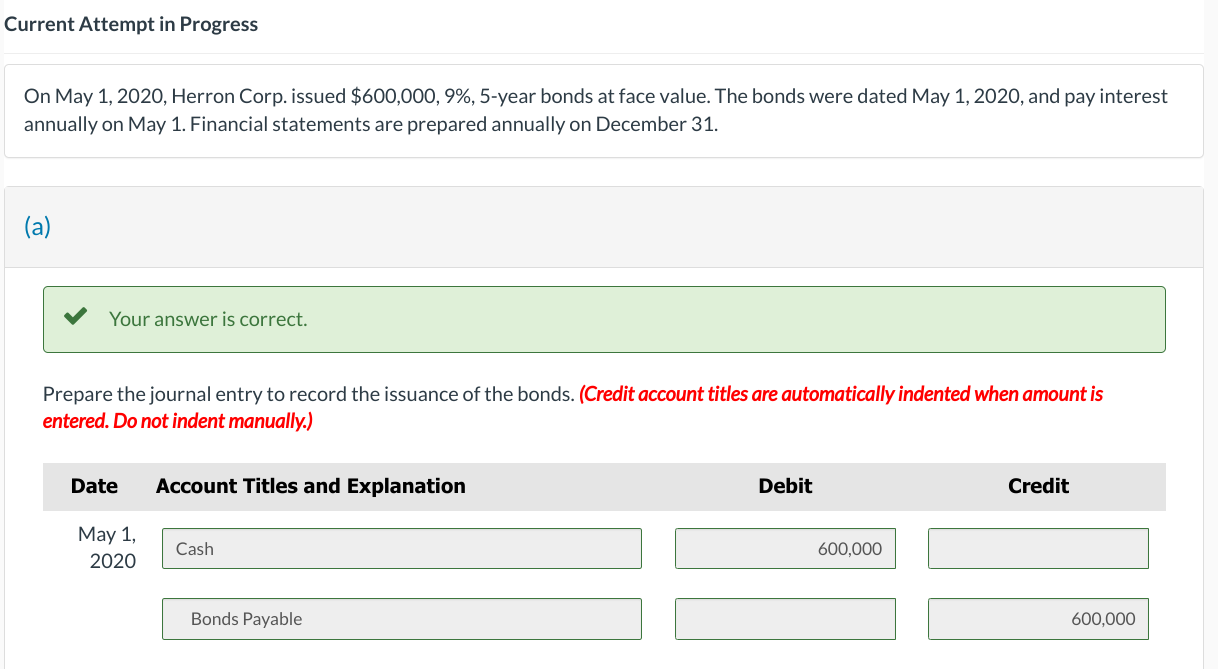Click the red indentation instruction text
The width and height of the screenshot is (1218, 669).
click(572, 406)
